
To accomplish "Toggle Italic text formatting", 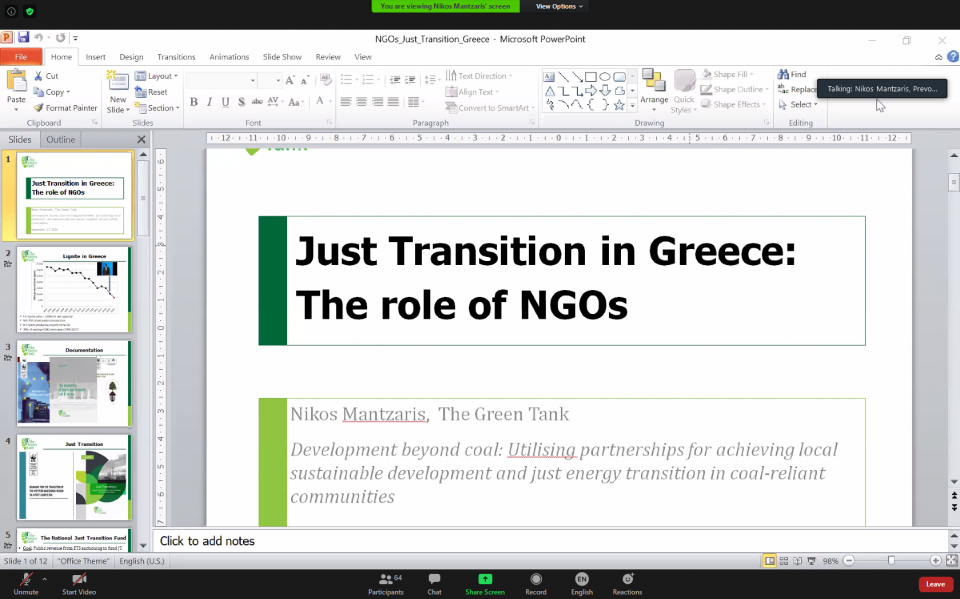I will [209, 102].
